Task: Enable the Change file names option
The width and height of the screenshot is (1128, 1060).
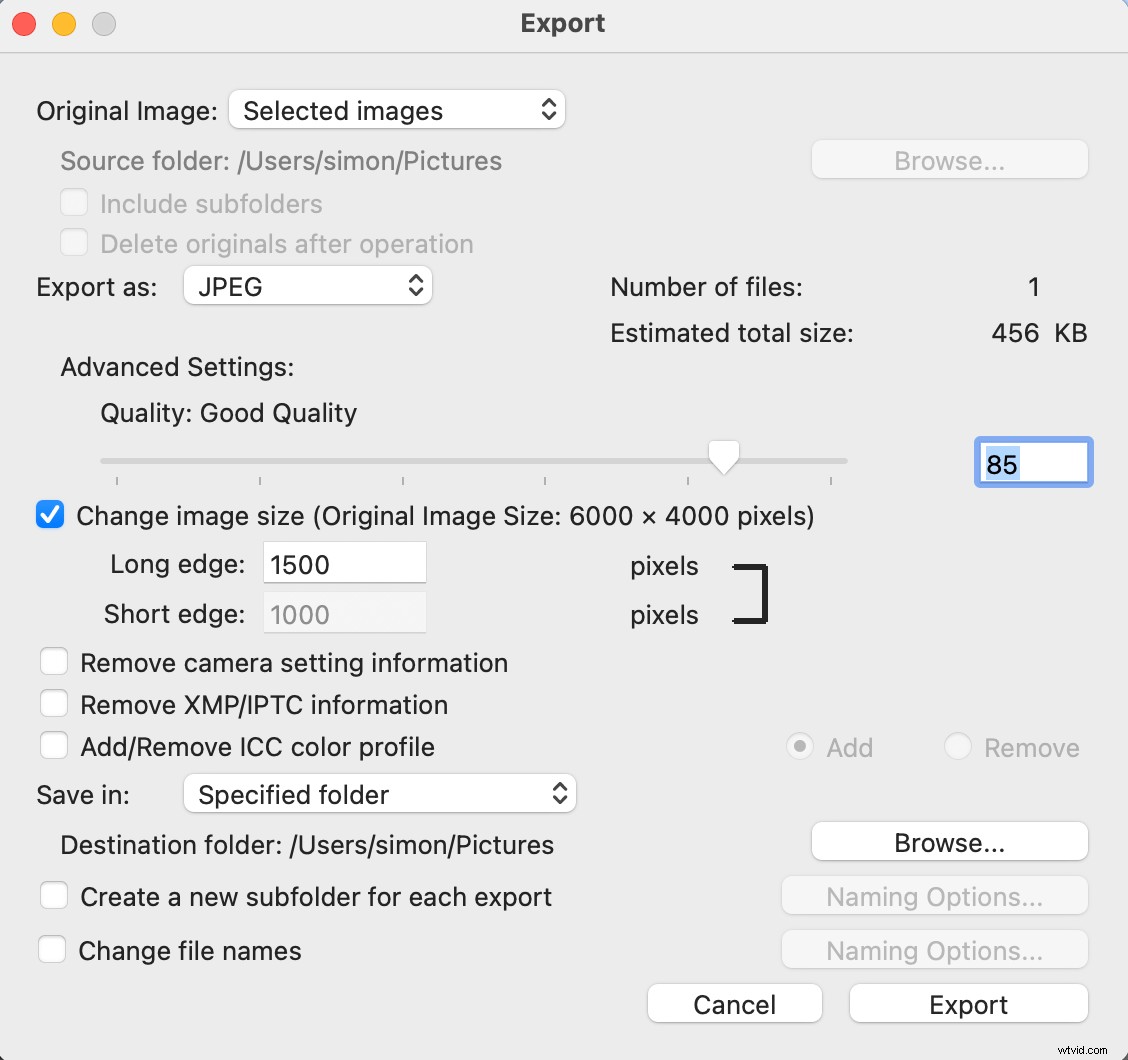Action: pyautogui.click(x=53, y=950)
